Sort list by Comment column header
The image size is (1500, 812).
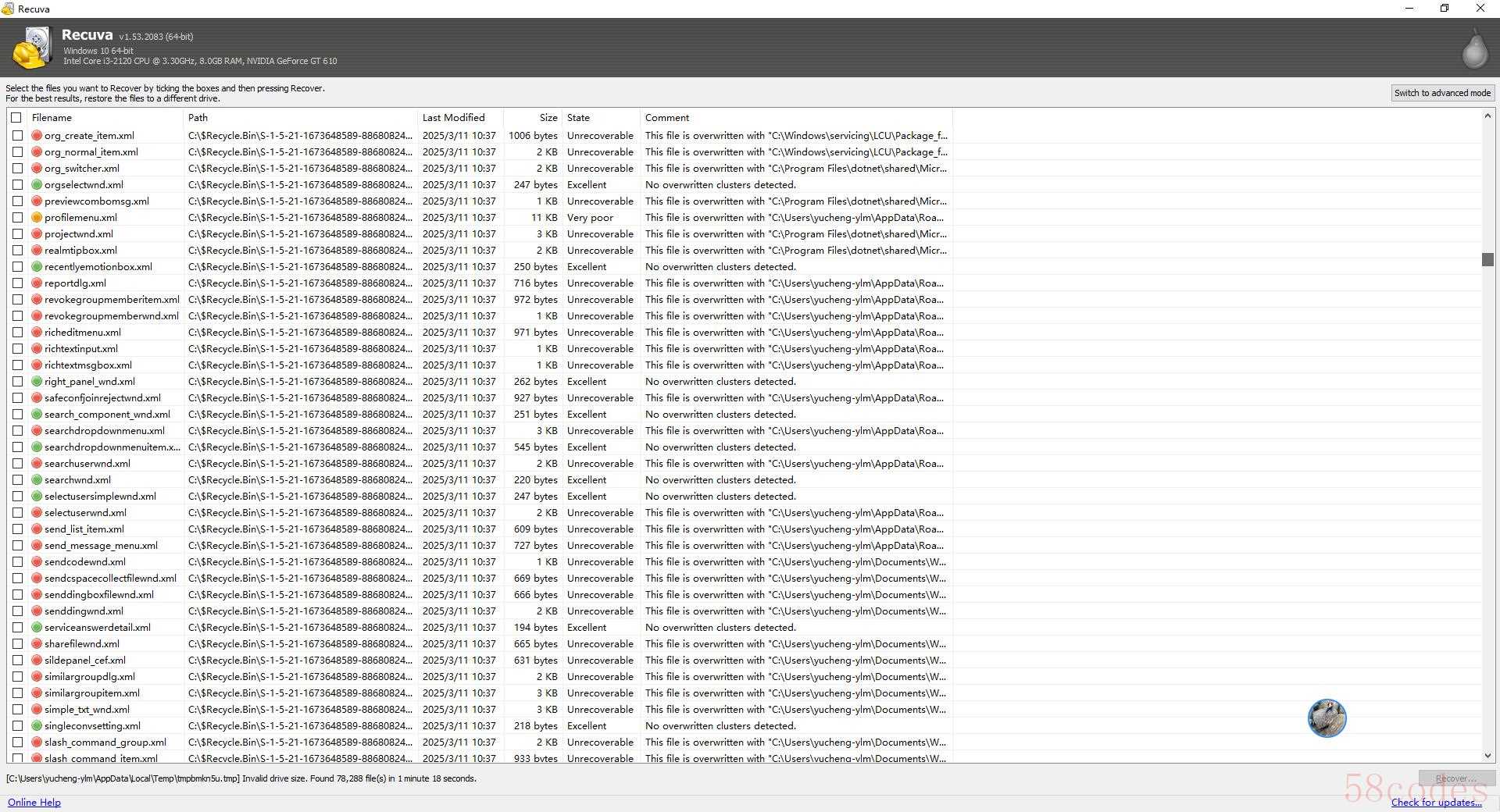796,118
